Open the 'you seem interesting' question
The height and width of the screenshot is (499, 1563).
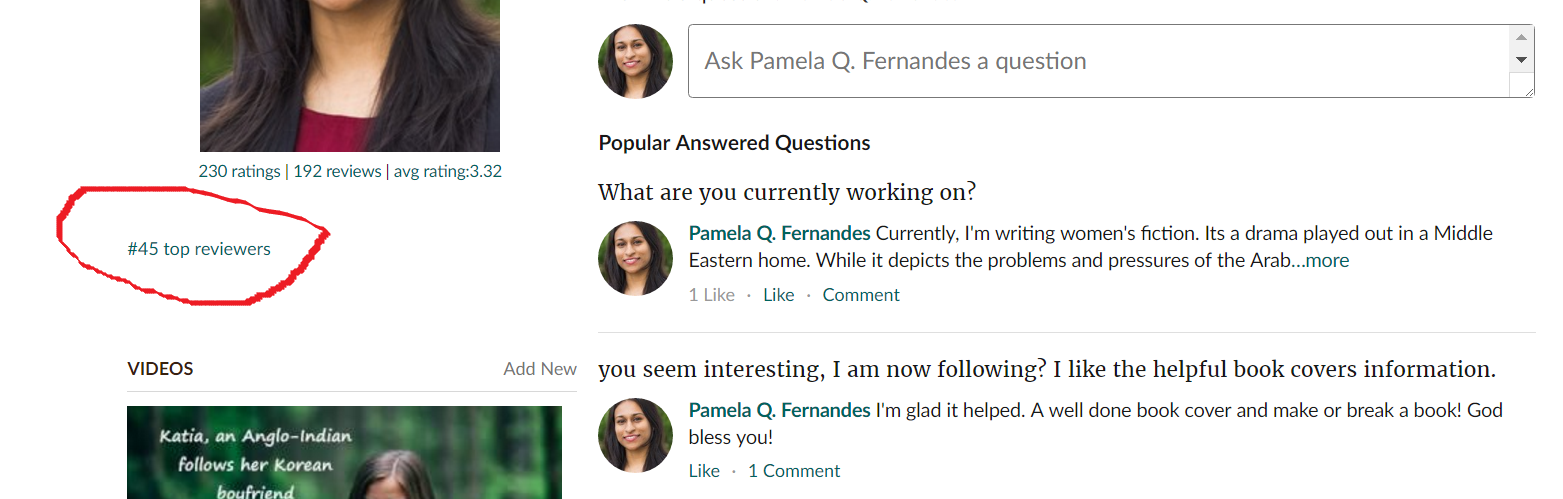tap(1046, 369)
